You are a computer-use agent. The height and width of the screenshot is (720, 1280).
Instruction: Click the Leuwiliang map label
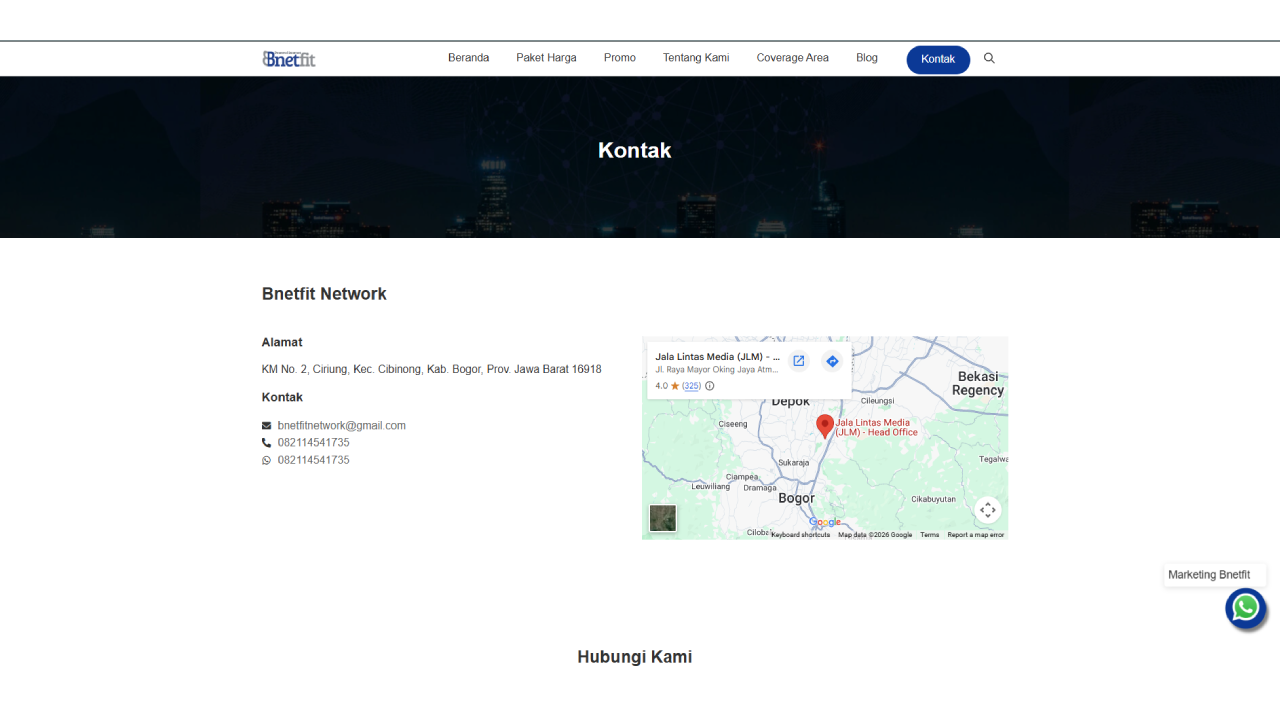(x=711, y=486)
